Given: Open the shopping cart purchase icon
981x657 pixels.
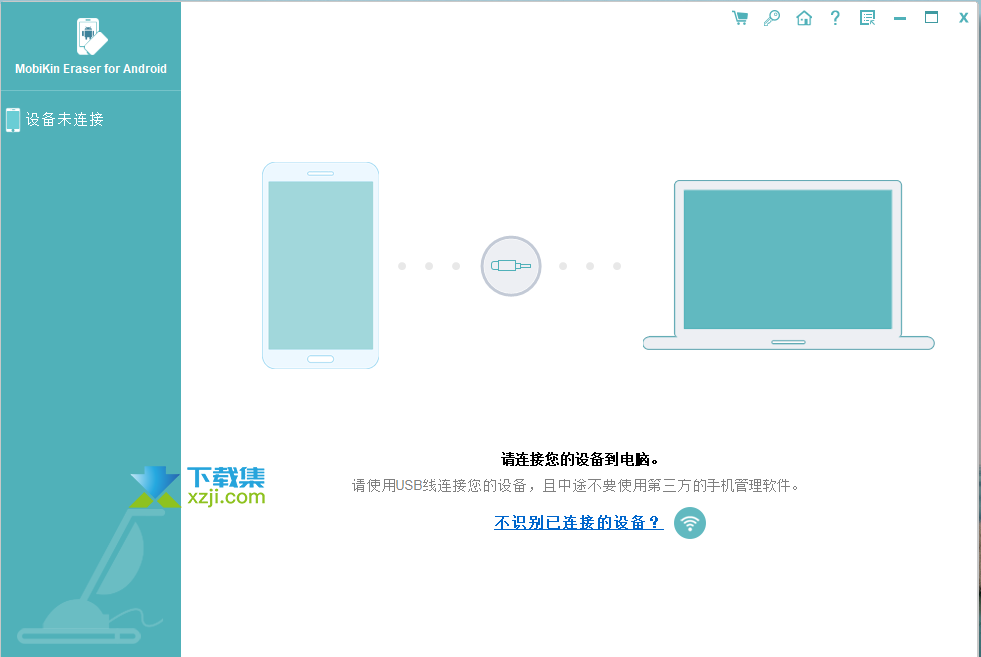Looking at the screenshot, I should pyautogui.click(x=740, y=18).
